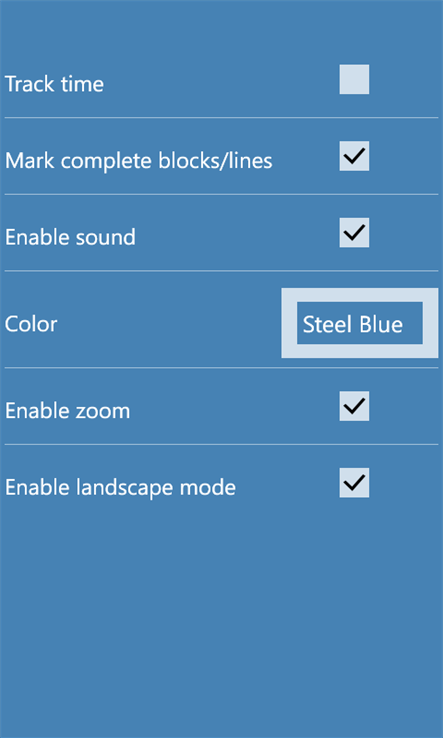The width and height of the screenshot is (443, 738).
Task: Click the Mark complete blocks/lines label
Action: point(138,161)
